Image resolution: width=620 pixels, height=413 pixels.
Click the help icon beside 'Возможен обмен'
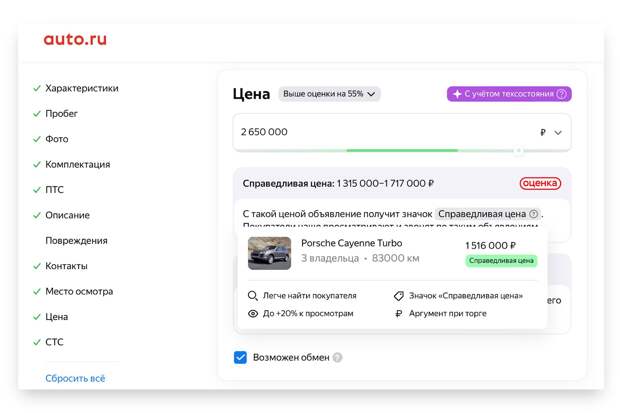coord(337,357)
